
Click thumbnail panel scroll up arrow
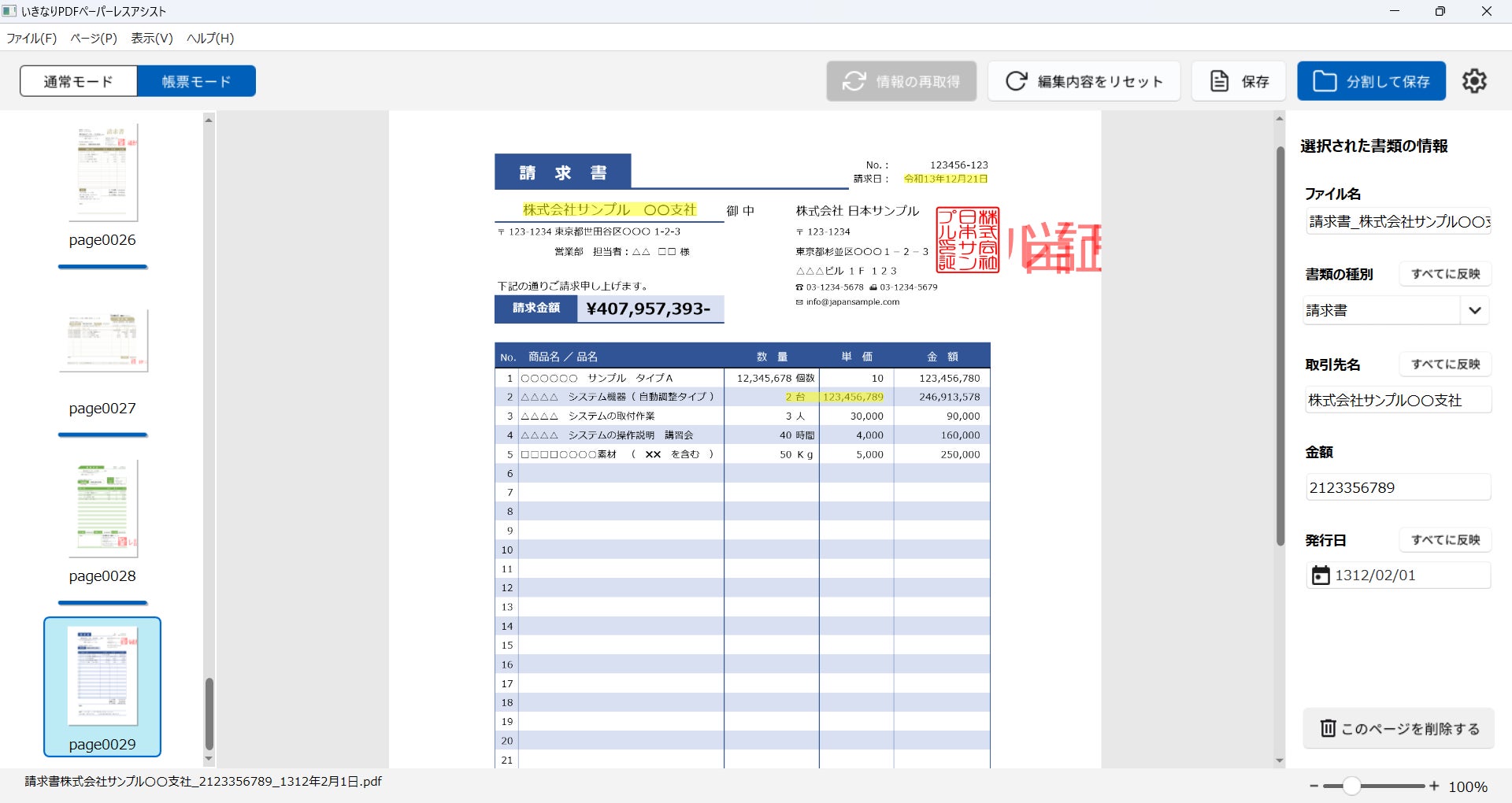click(x=209, y=119)
